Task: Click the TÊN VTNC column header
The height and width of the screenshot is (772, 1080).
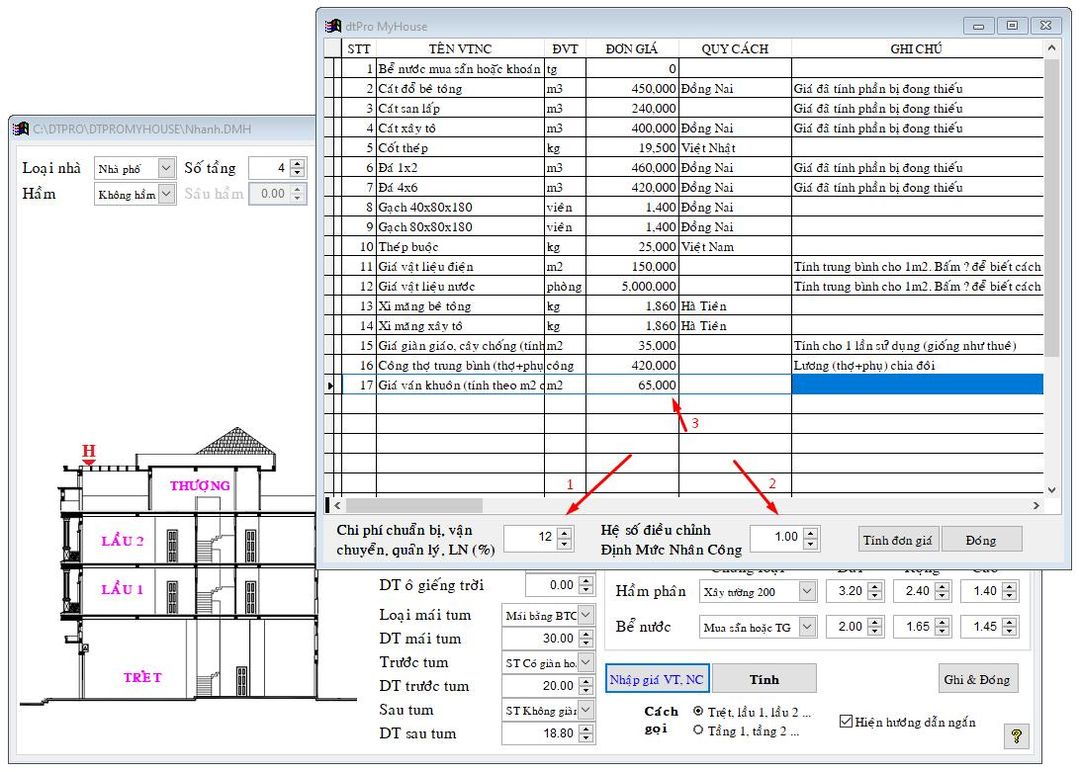Action: point(460,48)
